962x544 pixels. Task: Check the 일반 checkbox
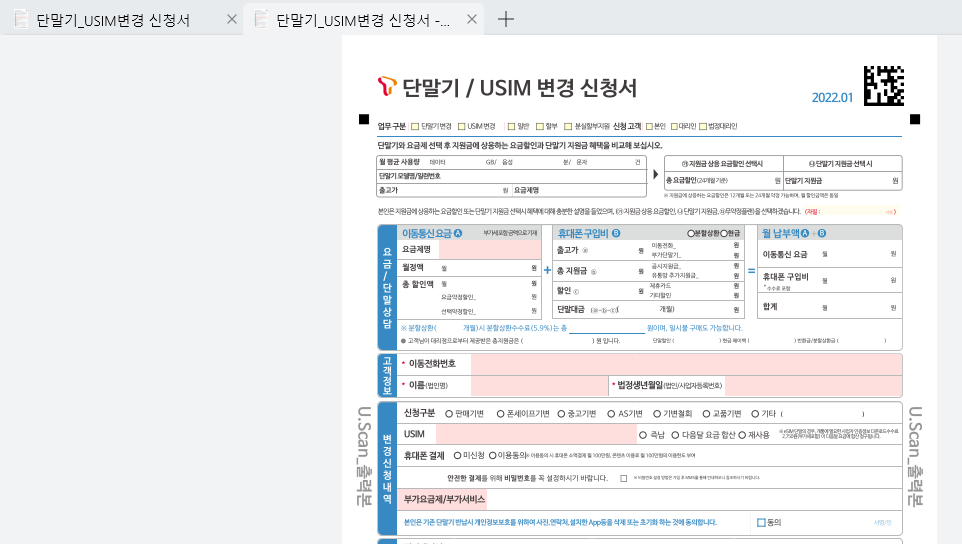[511, 126]
